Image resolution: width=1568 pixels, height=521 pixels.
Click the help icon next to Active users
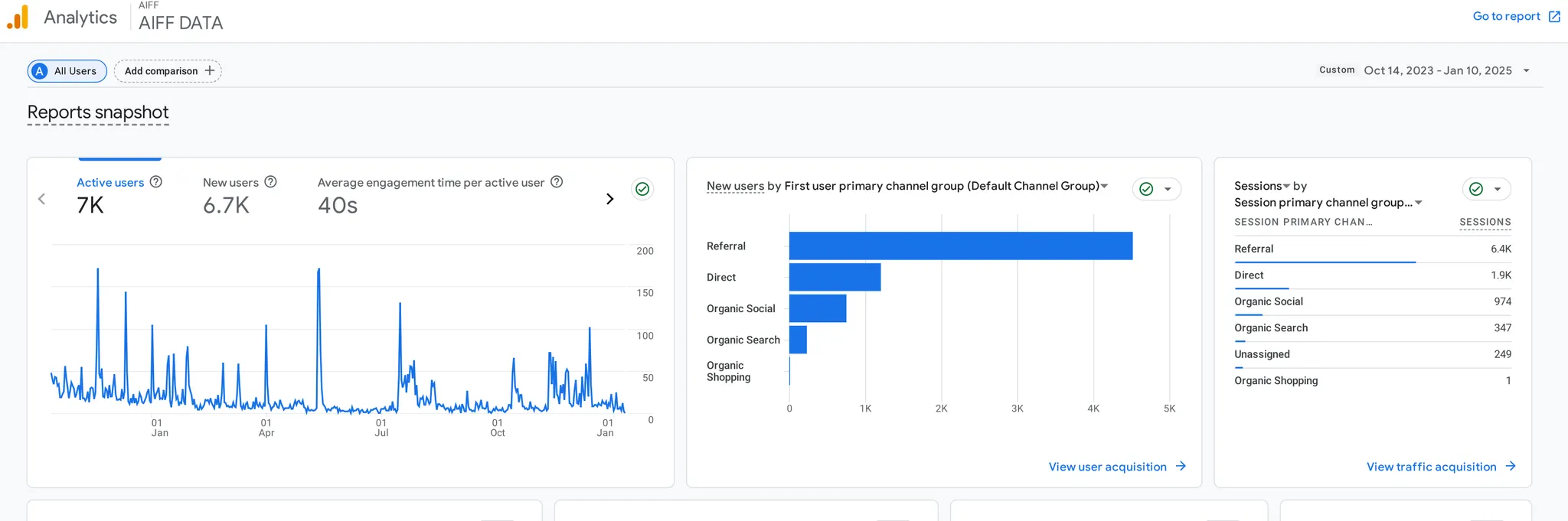(156, 182)
